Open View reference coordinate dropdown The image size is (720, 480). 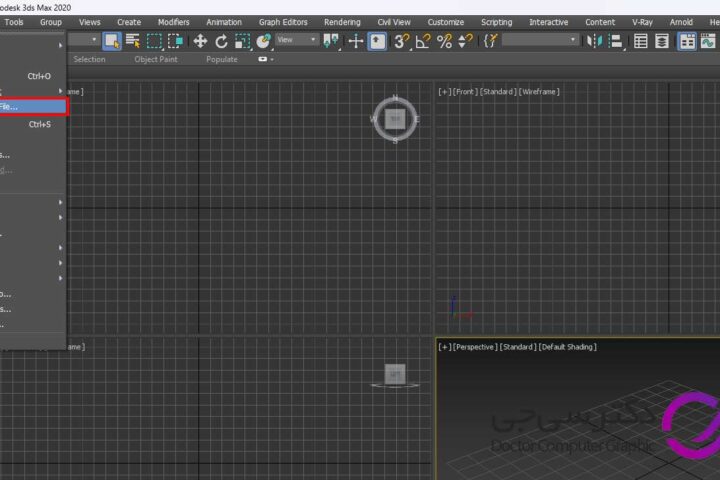coord(297,40)
